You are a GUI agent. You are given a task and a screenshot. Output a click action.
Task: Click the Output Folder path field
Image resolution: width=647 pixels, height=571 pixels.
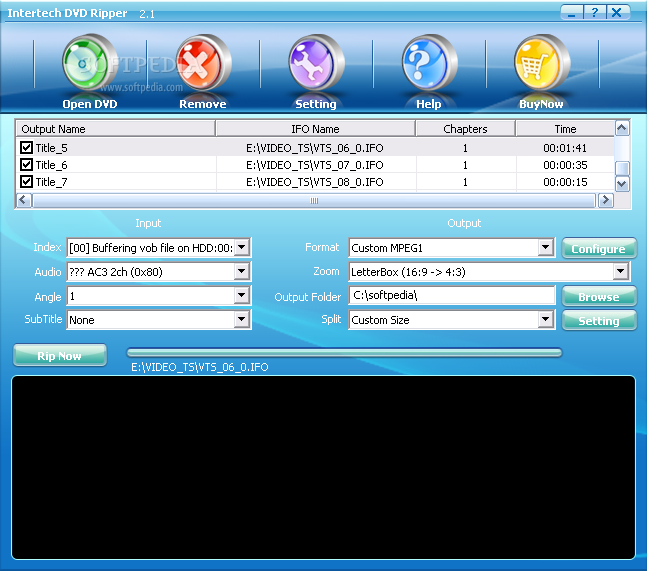452,295
